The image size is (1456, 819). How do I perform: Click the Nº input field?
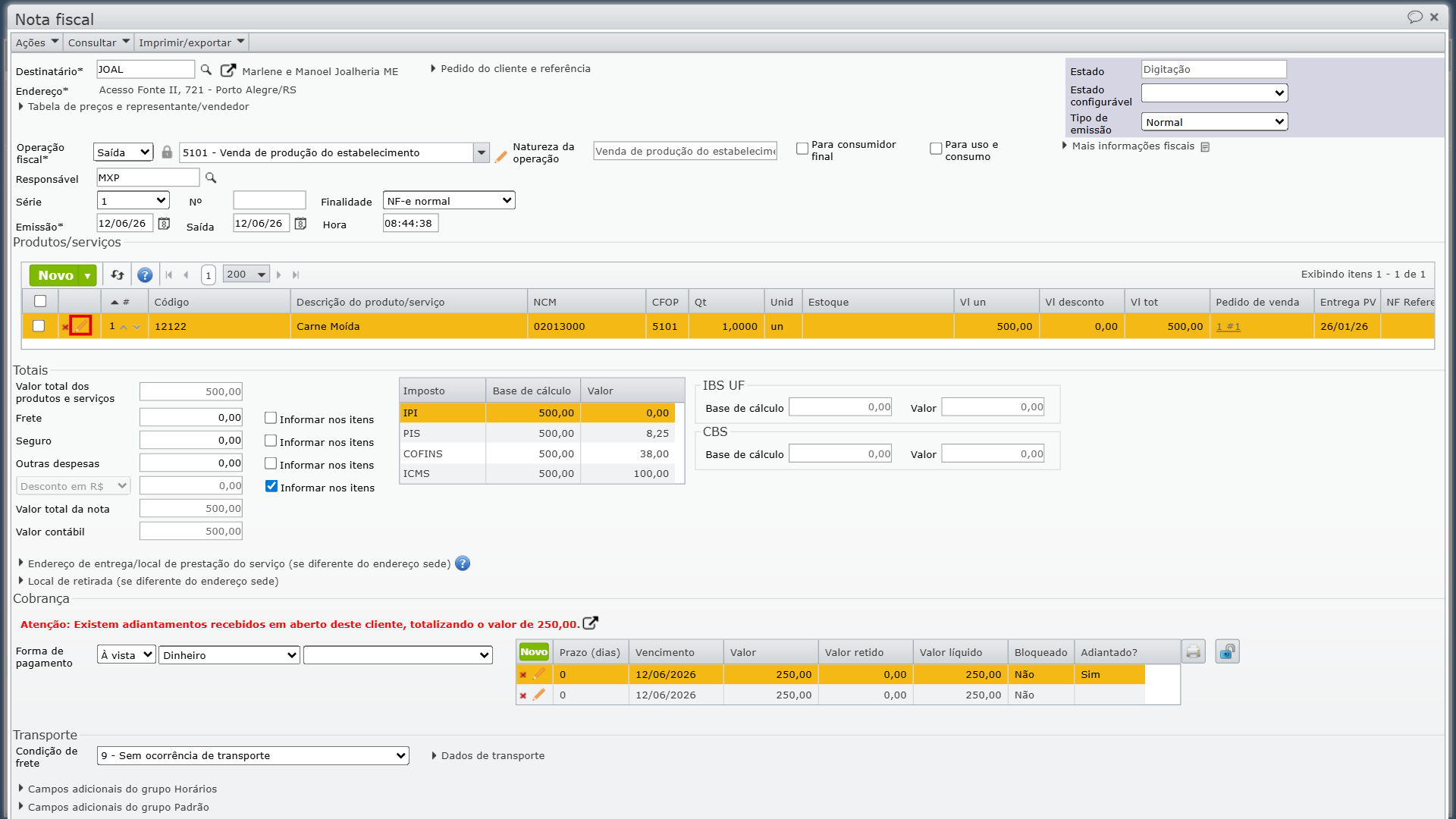tap(269, 200)
